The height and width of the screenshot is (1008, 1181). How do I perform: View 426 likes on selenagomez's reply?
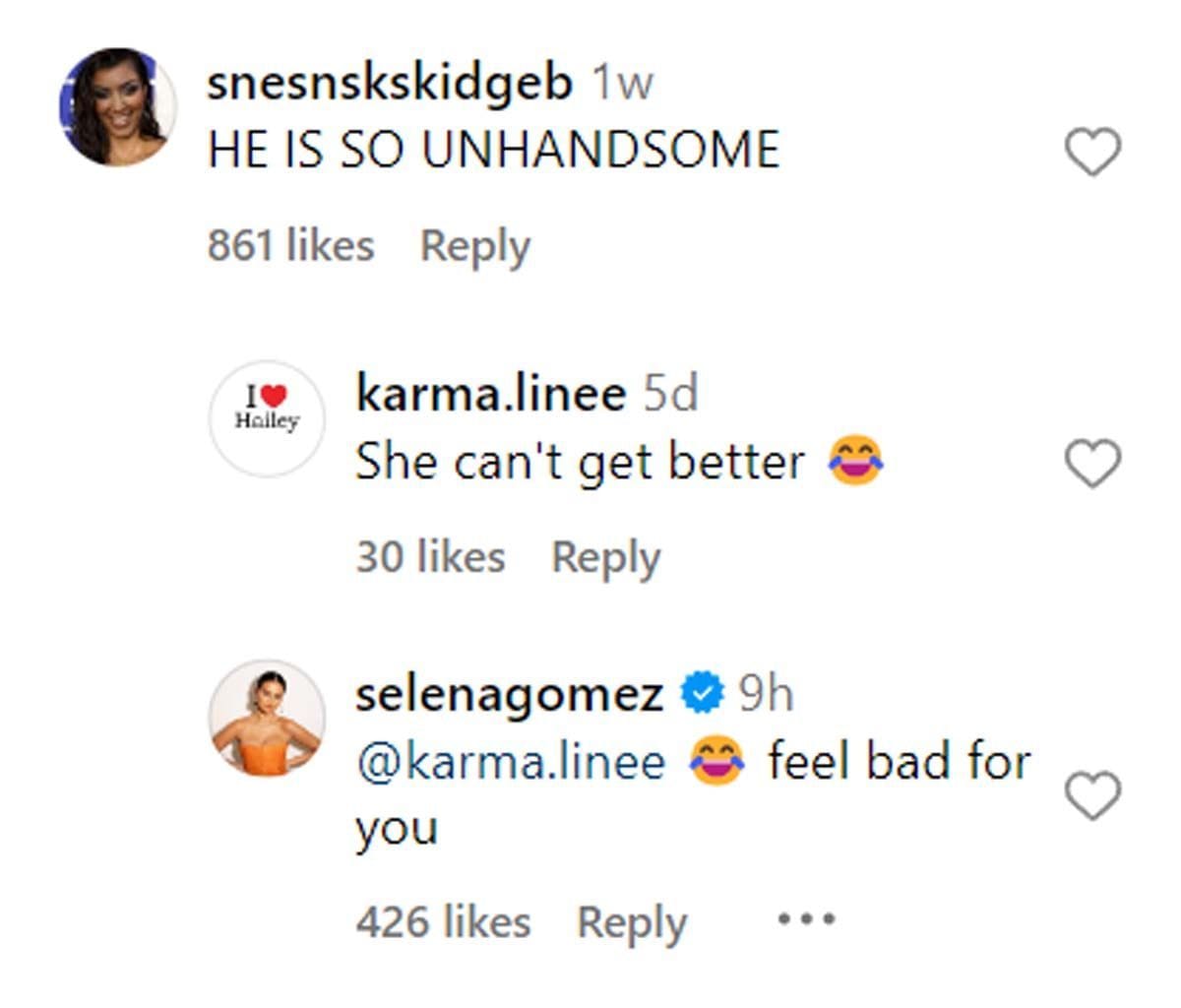point(446,920)
